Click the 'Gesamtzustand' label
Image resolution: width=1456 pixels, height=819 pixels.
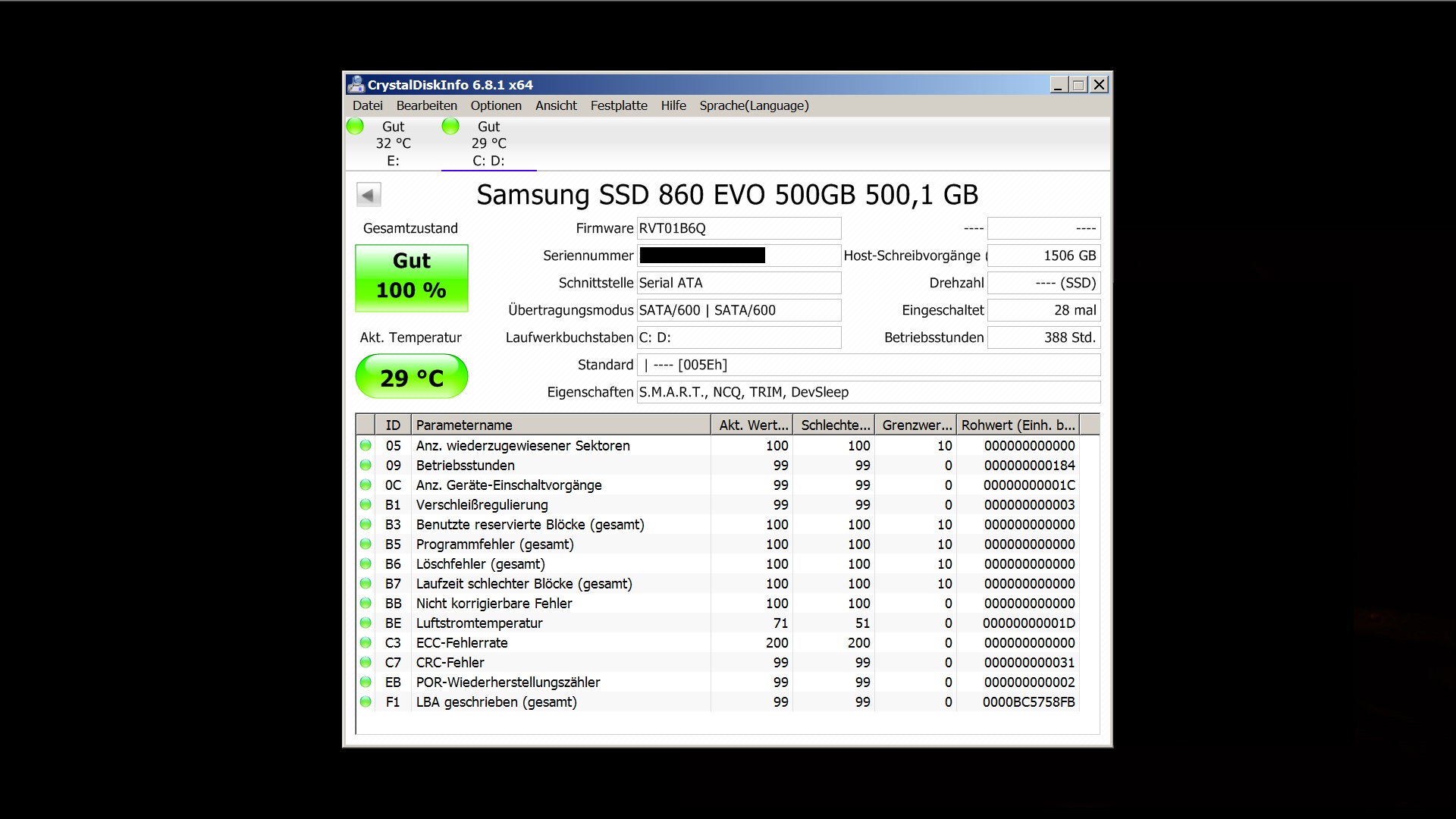tap(410, 228)
